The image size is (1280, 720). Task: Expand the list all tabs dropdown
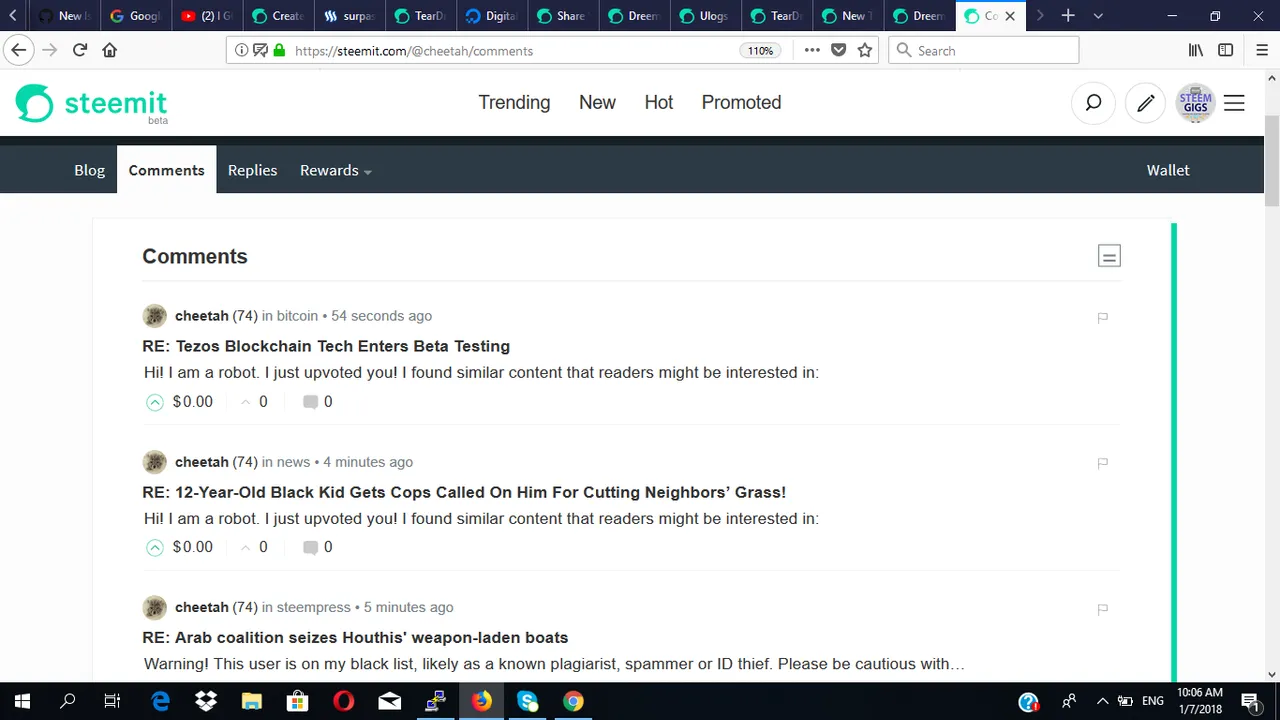click(x=1098, y=16)
